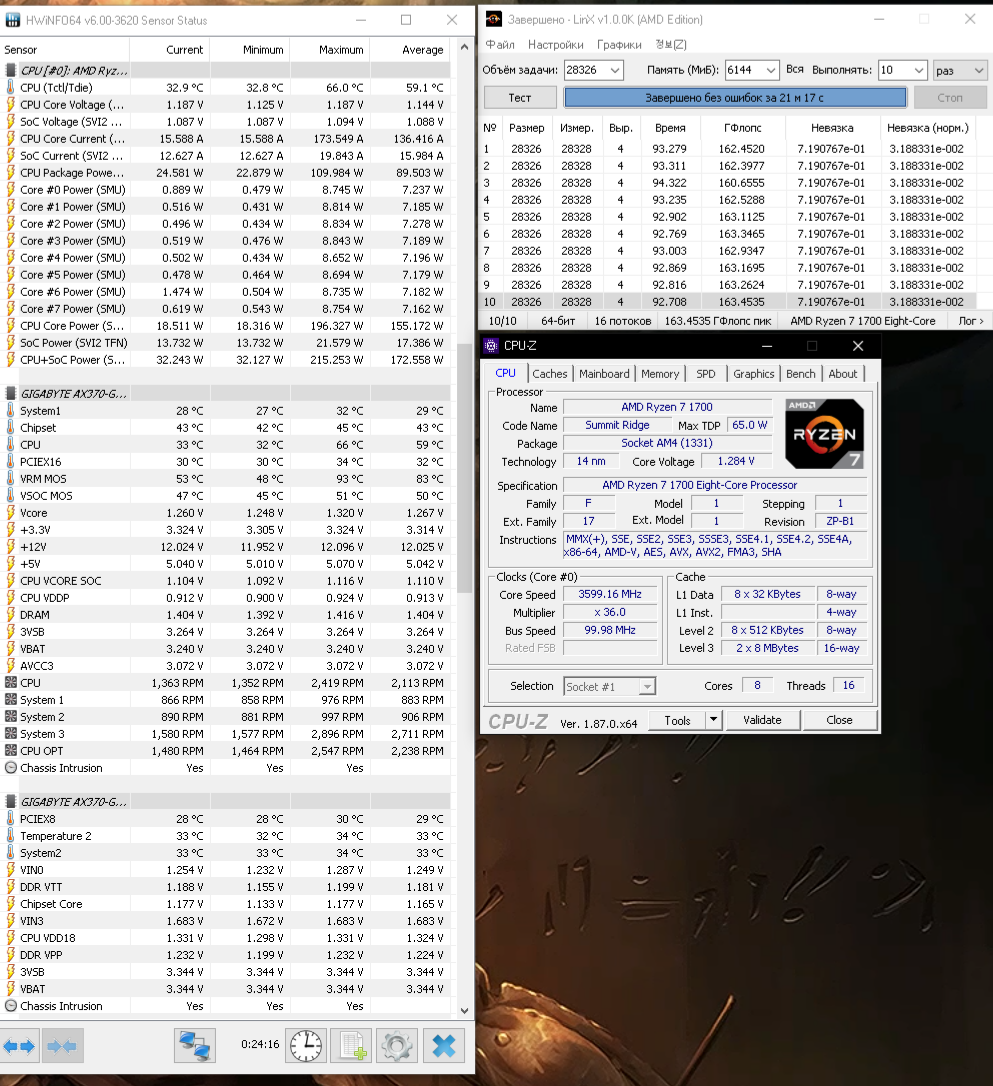Switch to CPU-Z Caches tab
This screenshot has width=993, height=1086.
click(x=550, y=374)
